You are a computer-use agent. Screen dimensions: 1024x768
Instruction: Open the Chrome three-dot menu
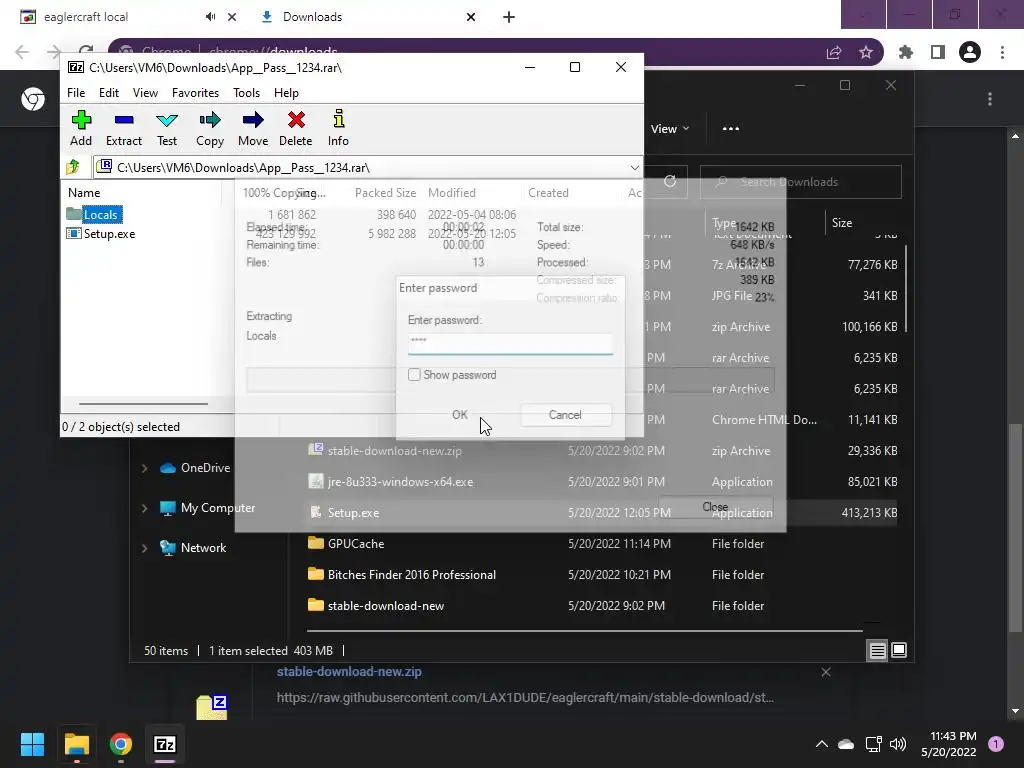(1002, 52)
